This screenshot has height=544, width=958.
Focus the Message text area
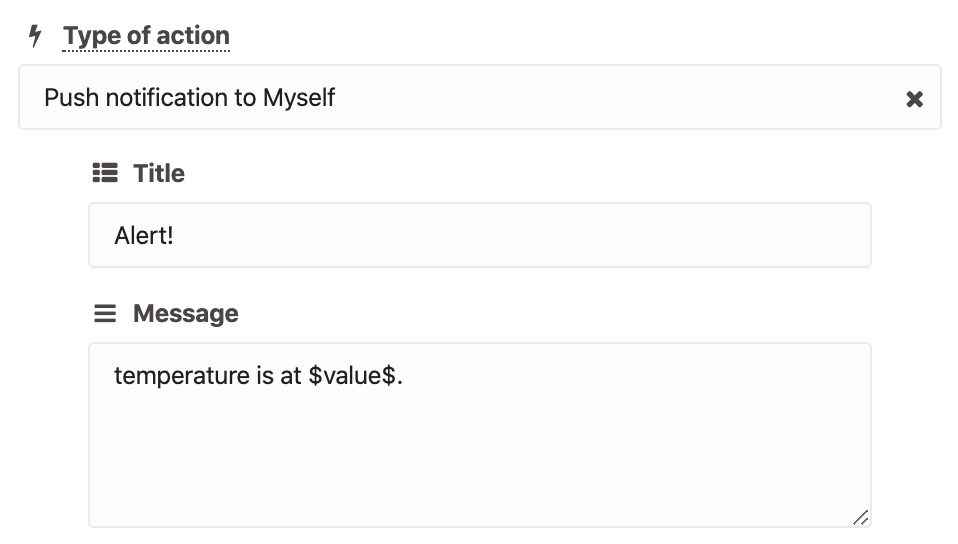(480, 435)
